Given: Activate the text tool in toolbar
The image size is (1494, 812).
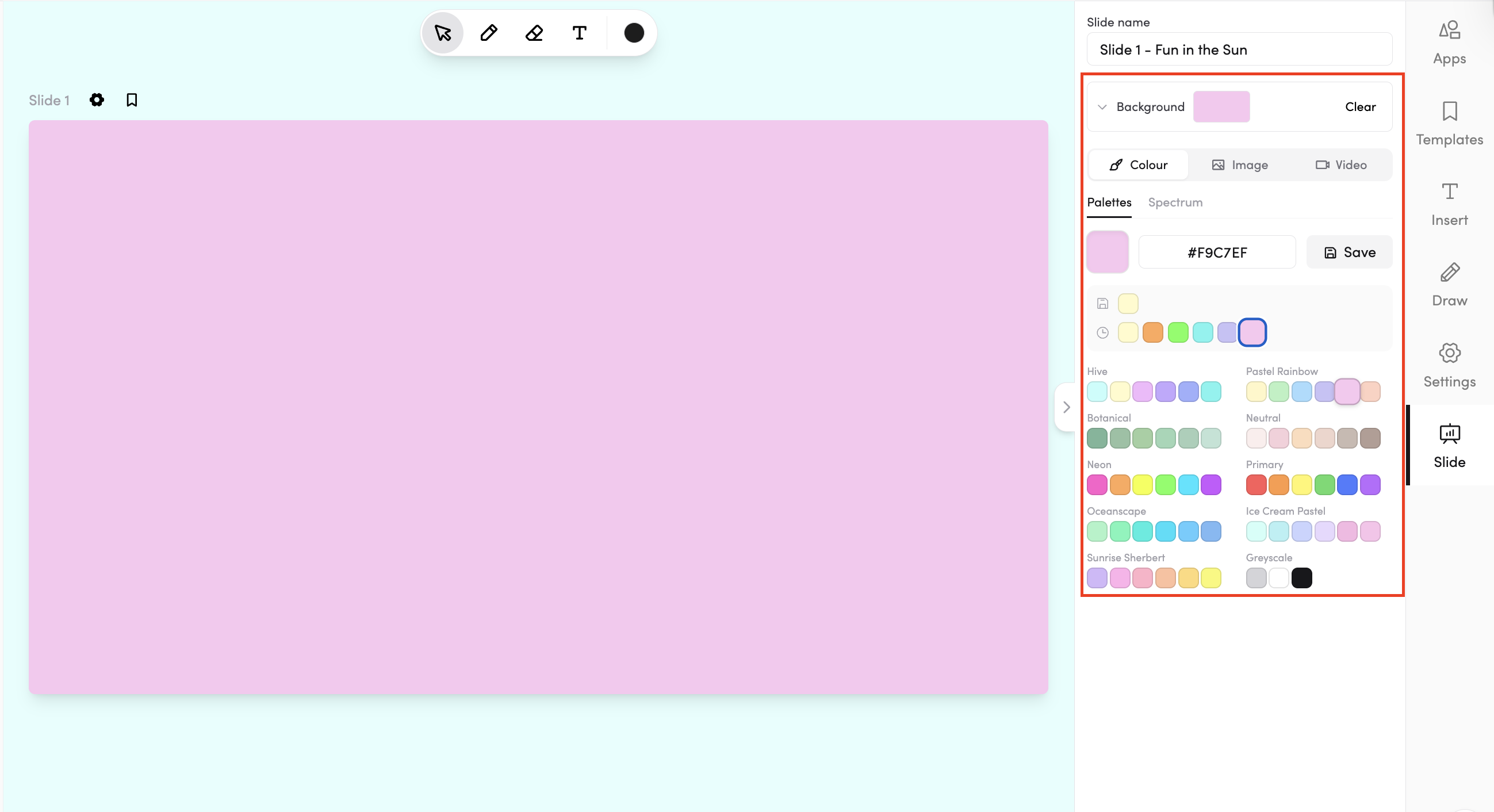Looking at the screenshot, I should pyautogui.click(x=579, y=33).
